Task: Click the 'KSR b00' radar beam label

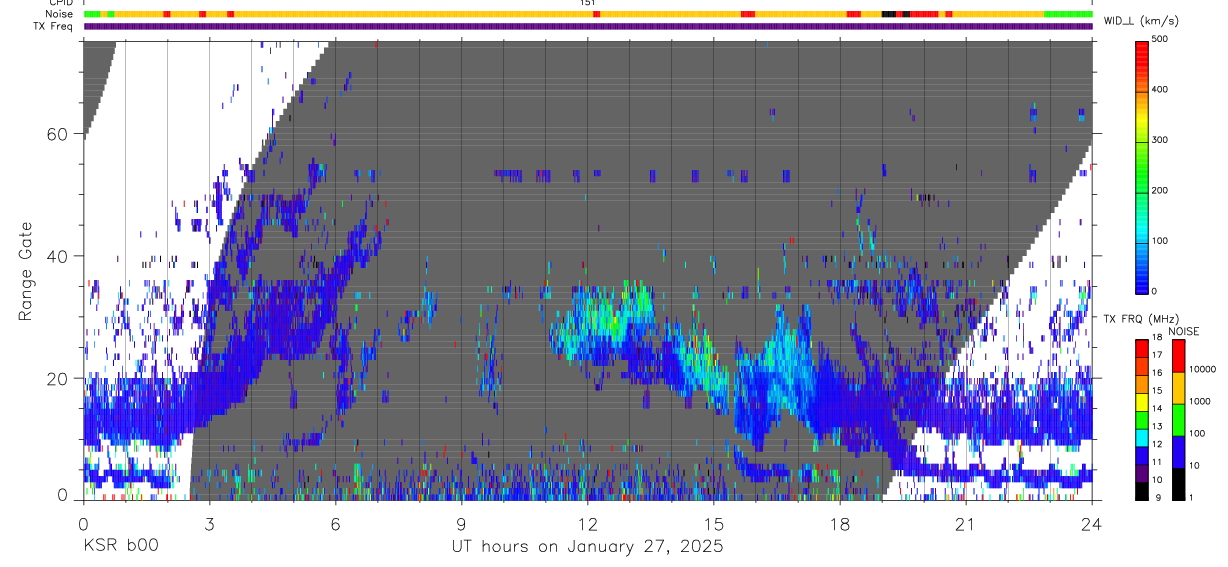Action: (x=119, y=547)
